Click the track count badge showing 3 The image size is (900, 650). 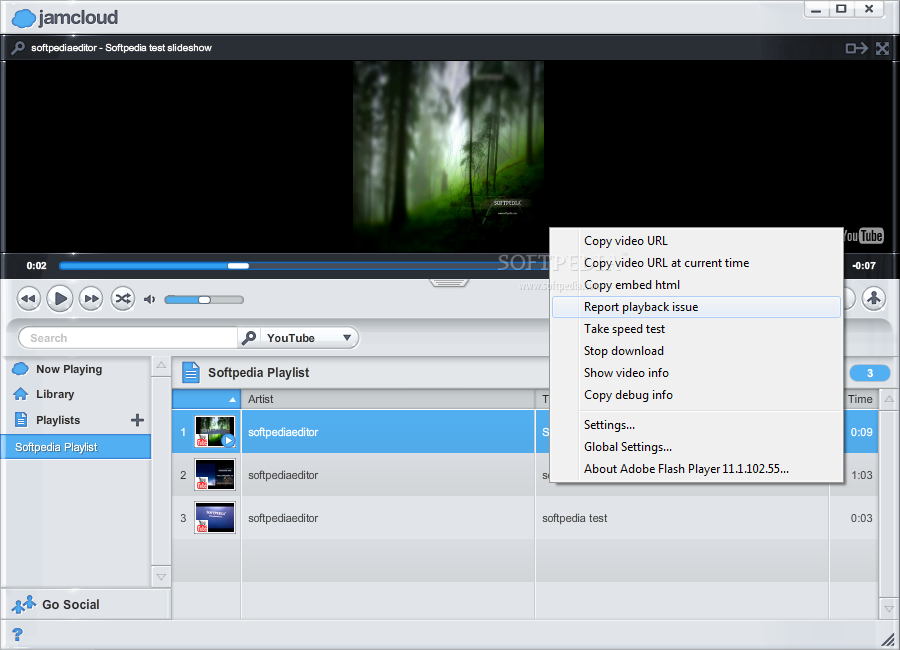pyautogui.click(x=870, y=373)
